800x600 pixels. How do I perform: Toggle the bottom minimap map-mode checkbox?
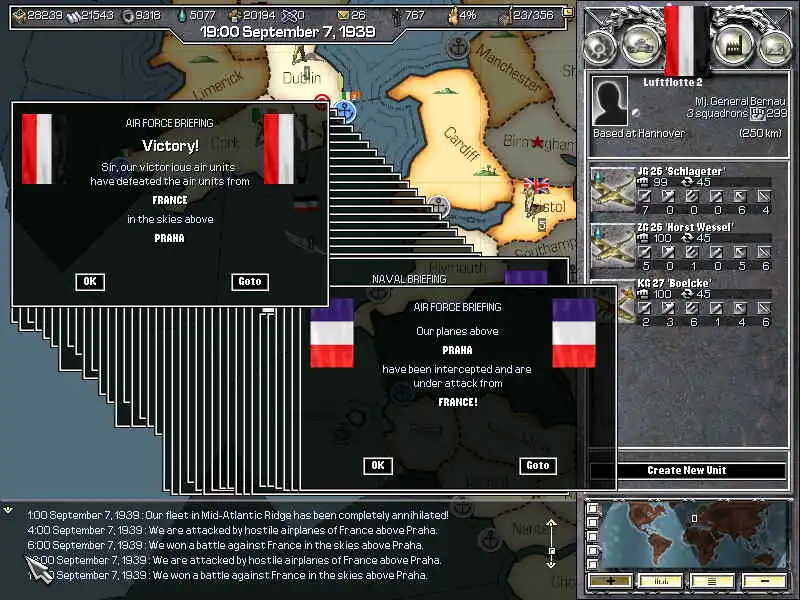tap(593, 564)
